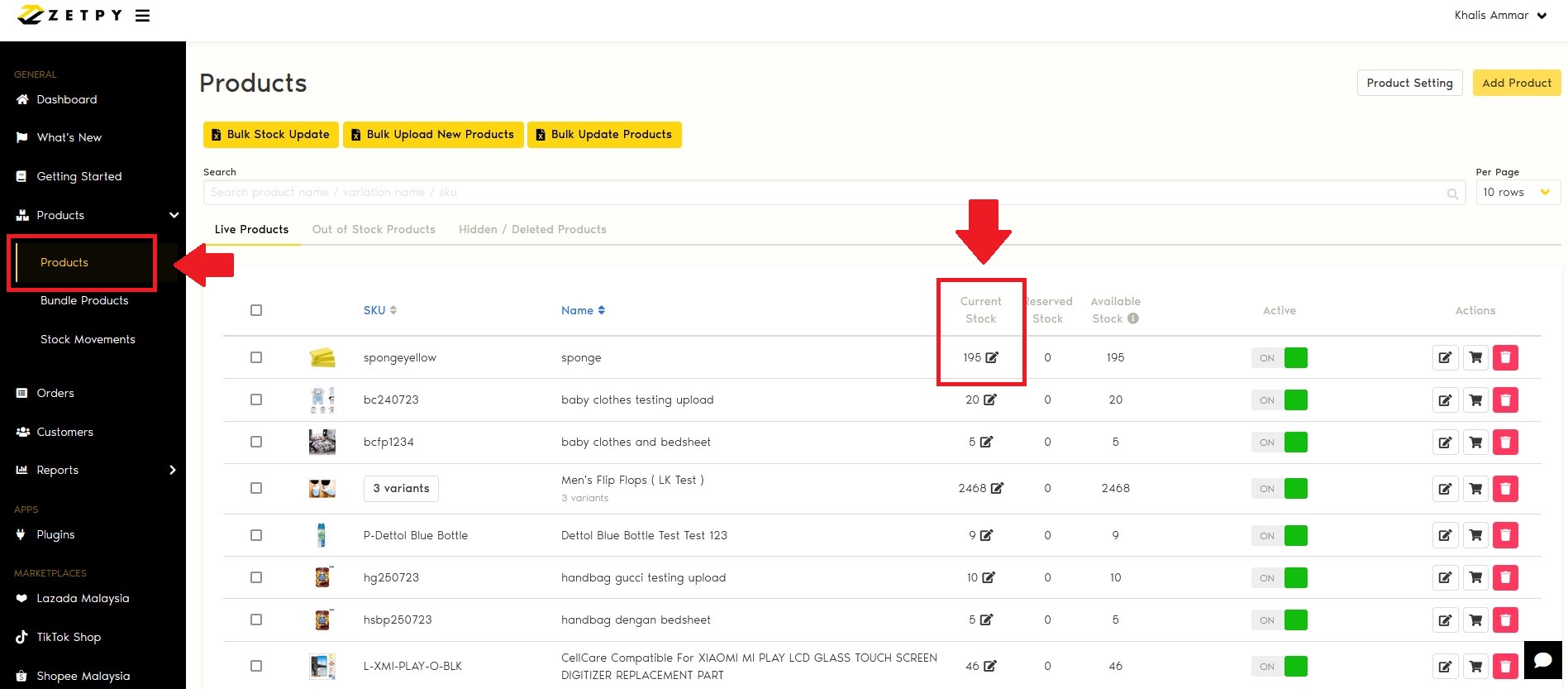Switch to Out of Stock Products tab
This screenshot has width=1568, height=689.
pos(374,230)
